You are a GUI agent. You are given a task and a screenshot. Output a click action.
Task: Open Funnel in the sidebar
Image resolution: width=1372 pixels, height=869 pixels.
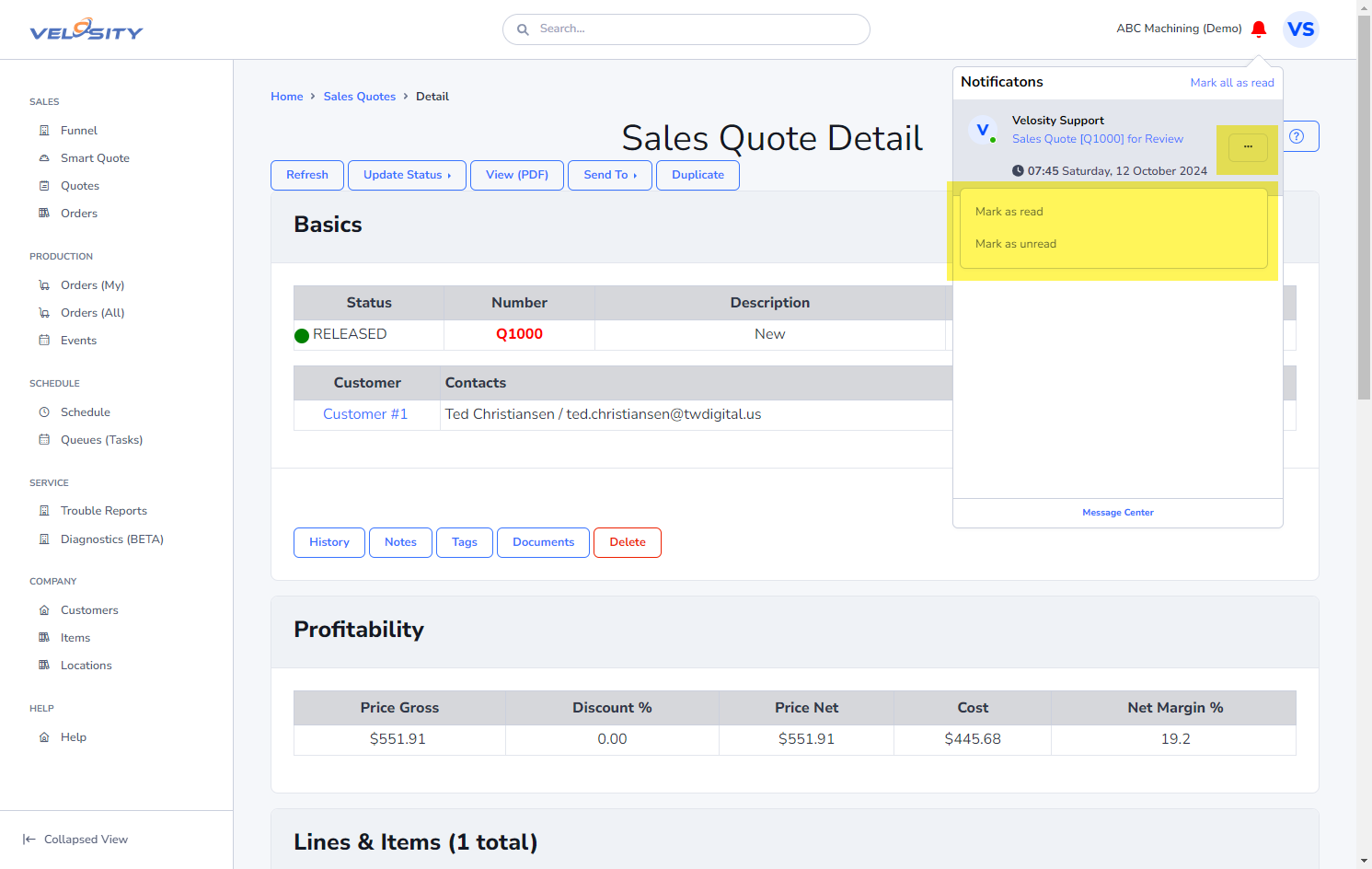[x=79, y=131]
